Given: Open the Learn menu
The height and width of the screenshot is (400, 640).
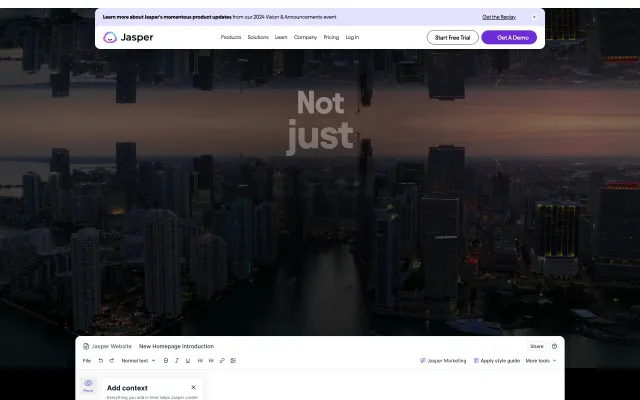Looking at the screenshot, I should coord(281,37).
